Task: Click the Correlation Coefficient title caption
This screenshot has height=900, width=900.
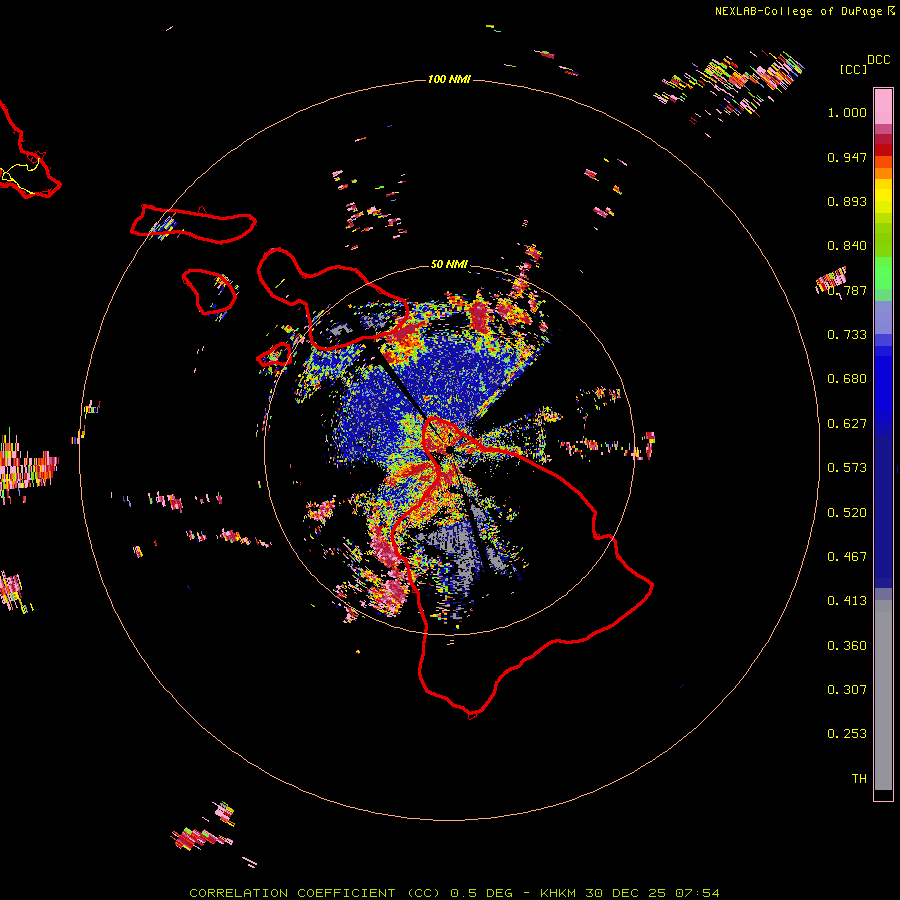Action: pyautogui.click(x=454, y=893)
